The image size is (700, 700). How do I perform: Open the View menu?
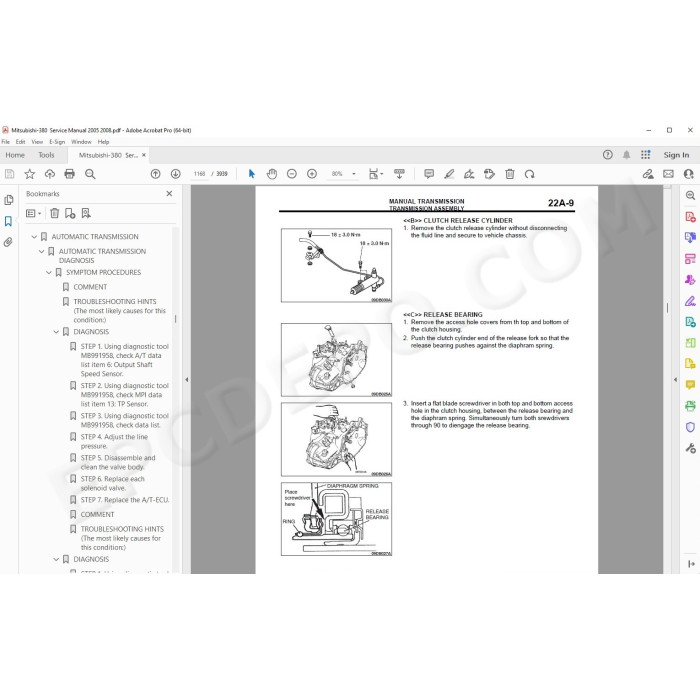point(37,142)
